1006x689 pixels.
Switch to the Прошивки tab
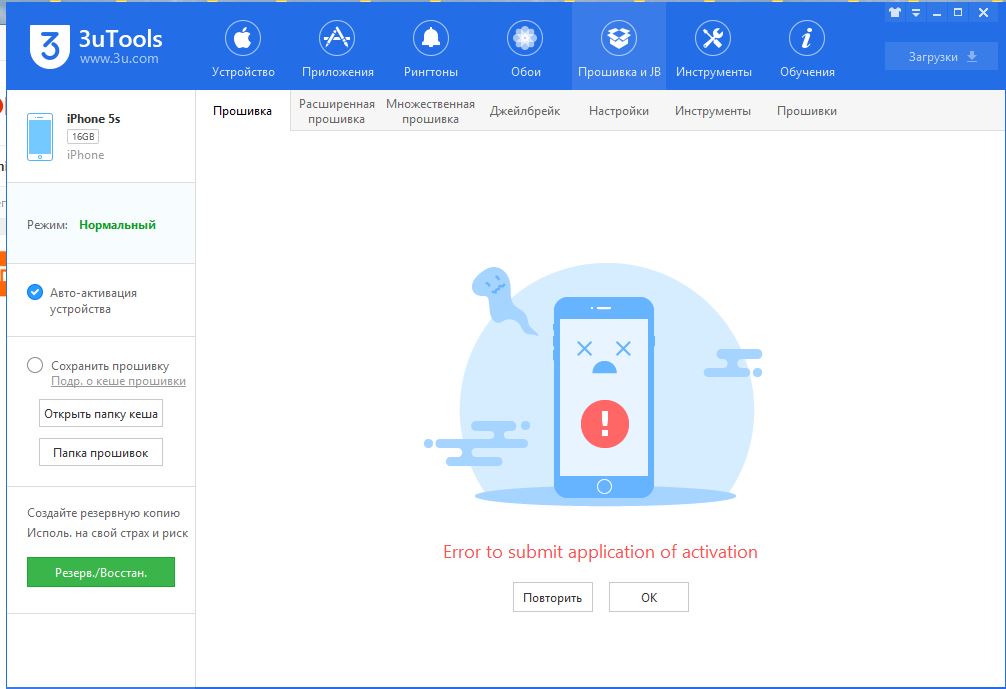point(806,111)
